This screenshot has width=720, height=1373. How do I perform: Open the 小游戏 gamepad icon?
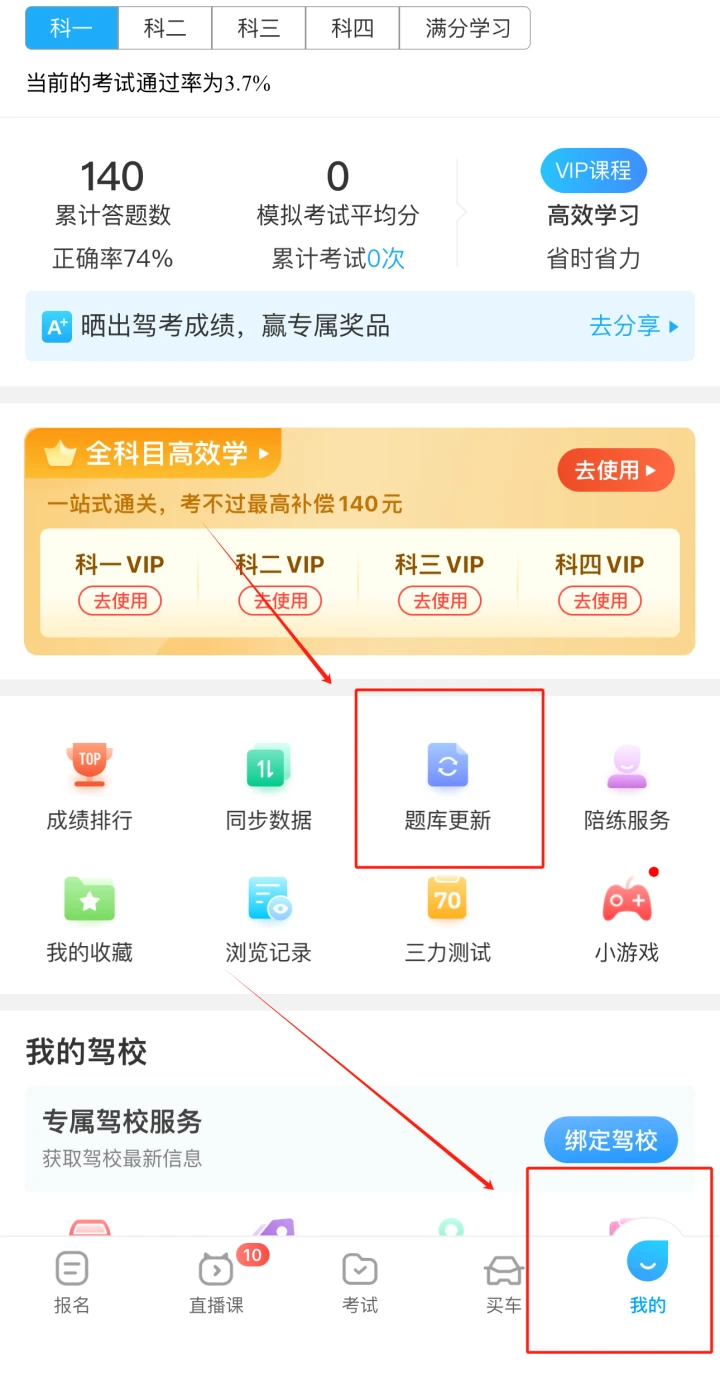(x=627, y=899)
